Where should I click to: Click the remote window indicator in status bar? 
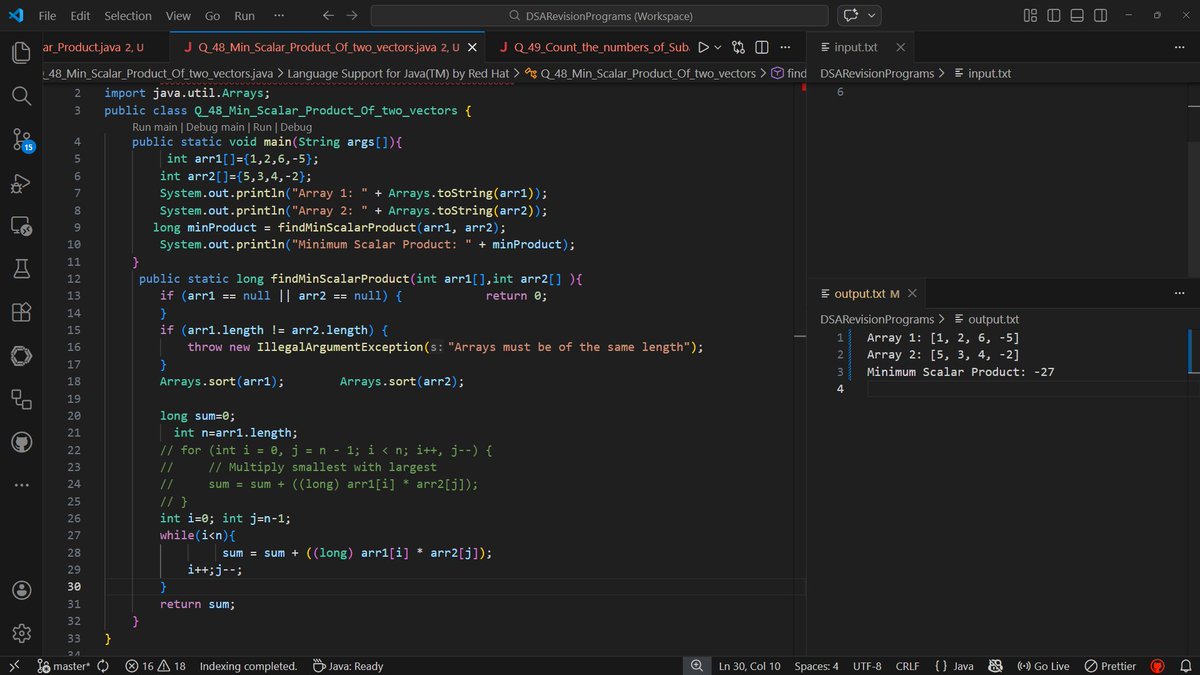pos(14,666)
